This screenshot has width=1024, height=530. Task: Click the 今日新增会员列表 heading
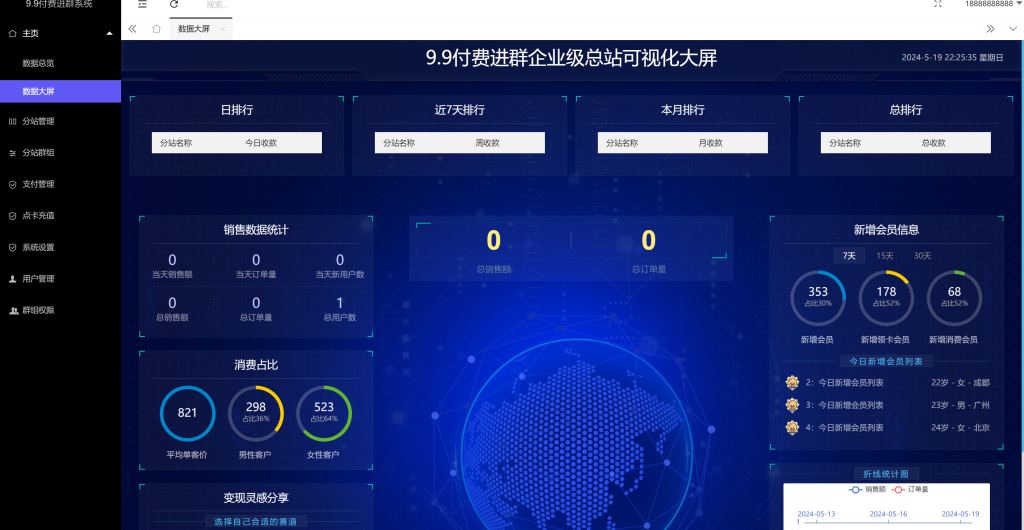[x=886, y=361]
